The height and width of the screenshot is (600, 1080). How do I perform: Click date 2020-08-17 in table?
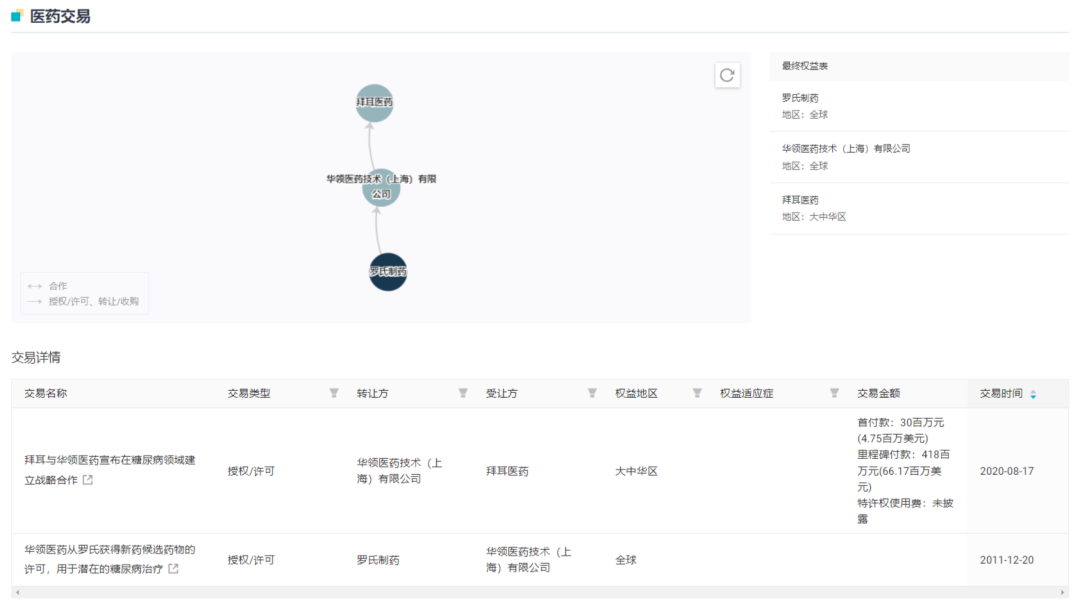click(x=1006, y=471)
